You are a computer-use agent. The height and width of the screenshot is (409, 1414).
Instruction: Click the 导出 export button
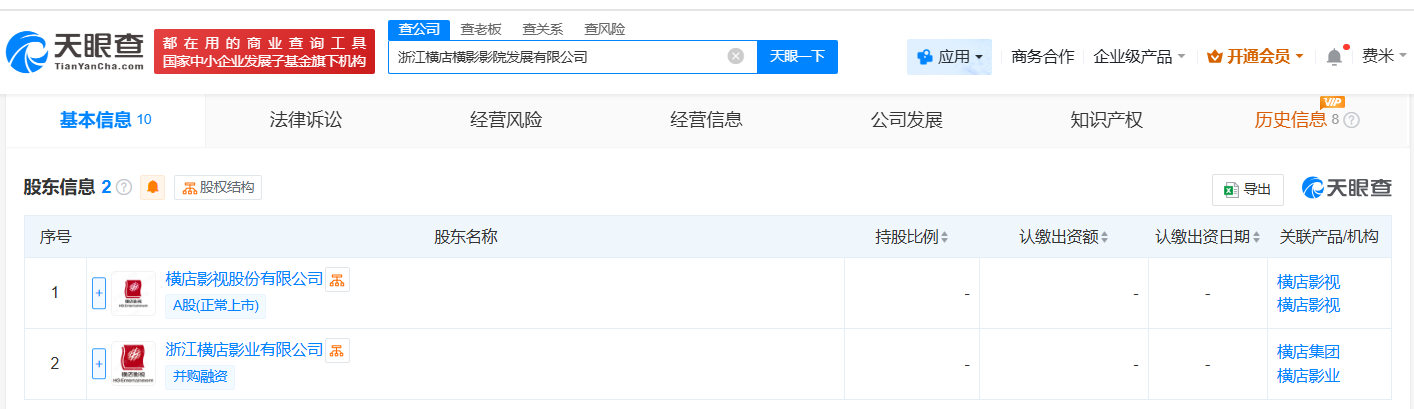pyautogui.click(x=1247, y=189)
